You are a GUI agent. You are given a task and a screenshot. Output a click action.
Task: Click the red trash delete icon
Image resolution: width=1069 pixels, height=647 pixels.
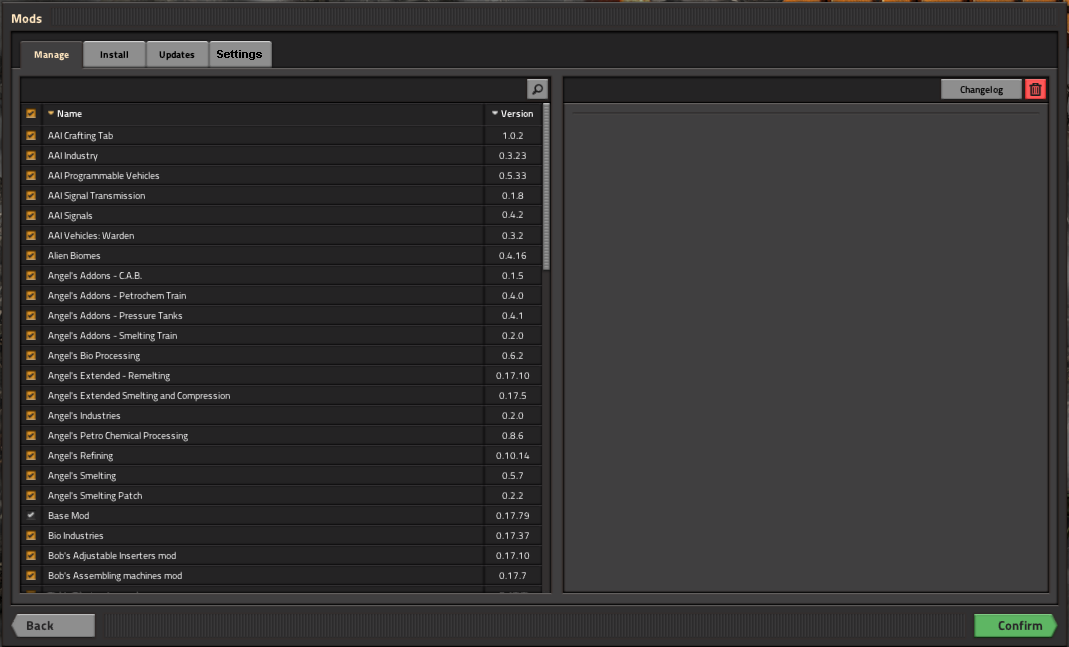(1035, 90)
